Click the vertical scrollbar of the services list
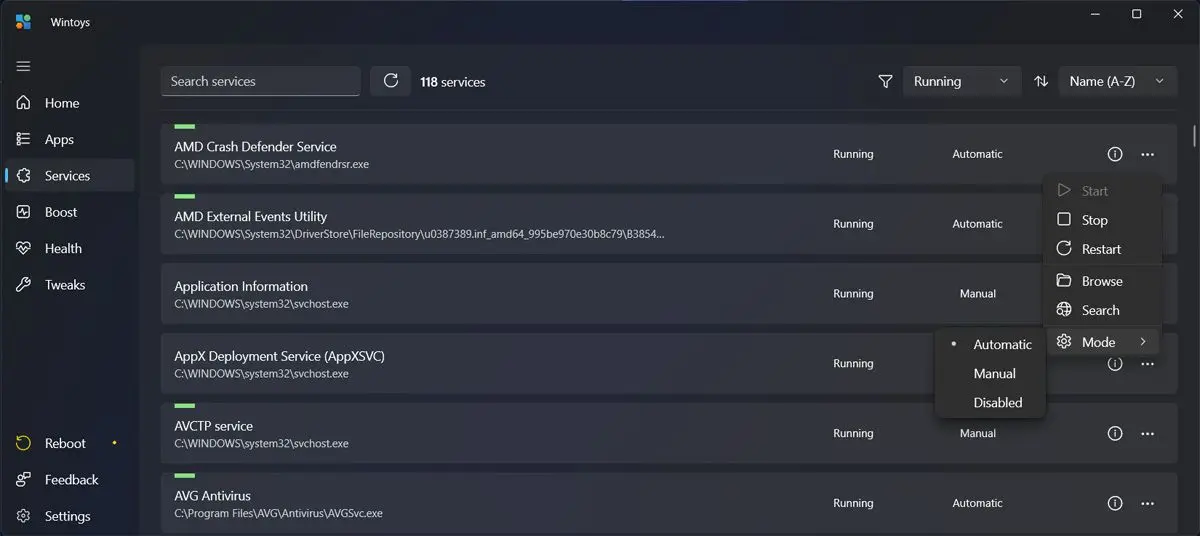 1194,135
